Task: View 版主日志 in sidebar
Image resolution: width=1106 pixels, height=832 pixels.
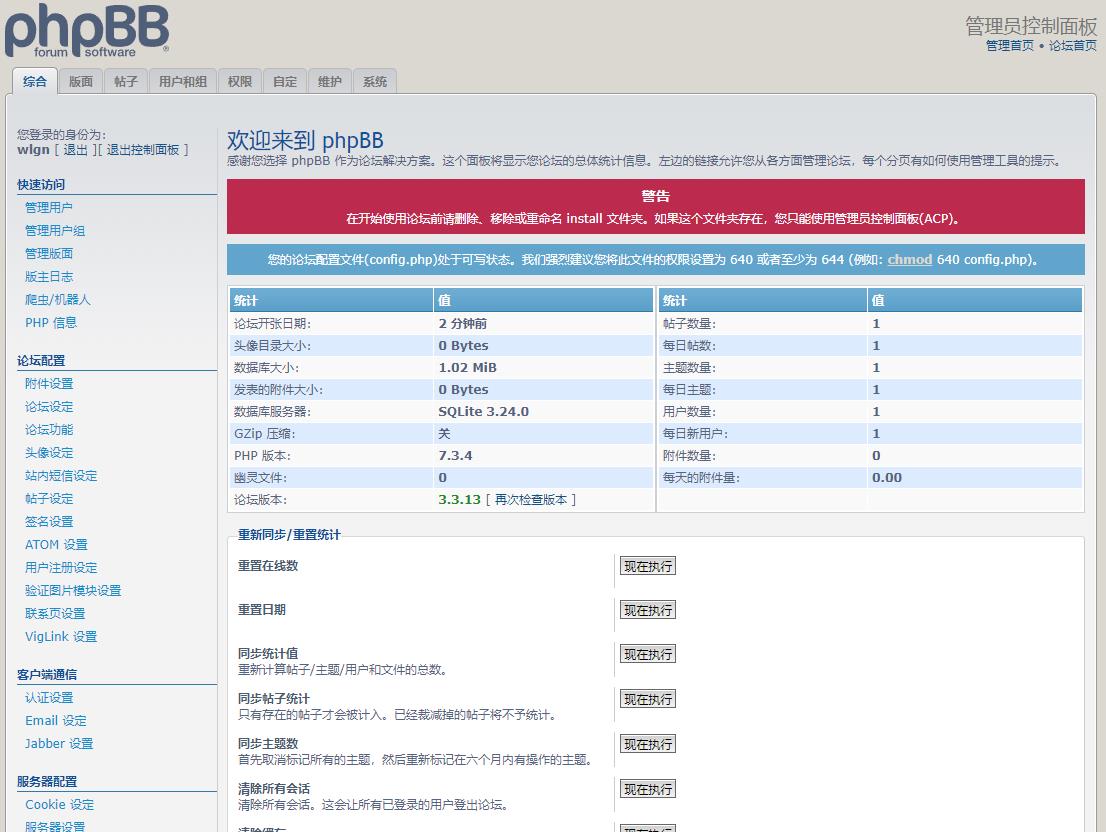Action: tap(49, 276)
